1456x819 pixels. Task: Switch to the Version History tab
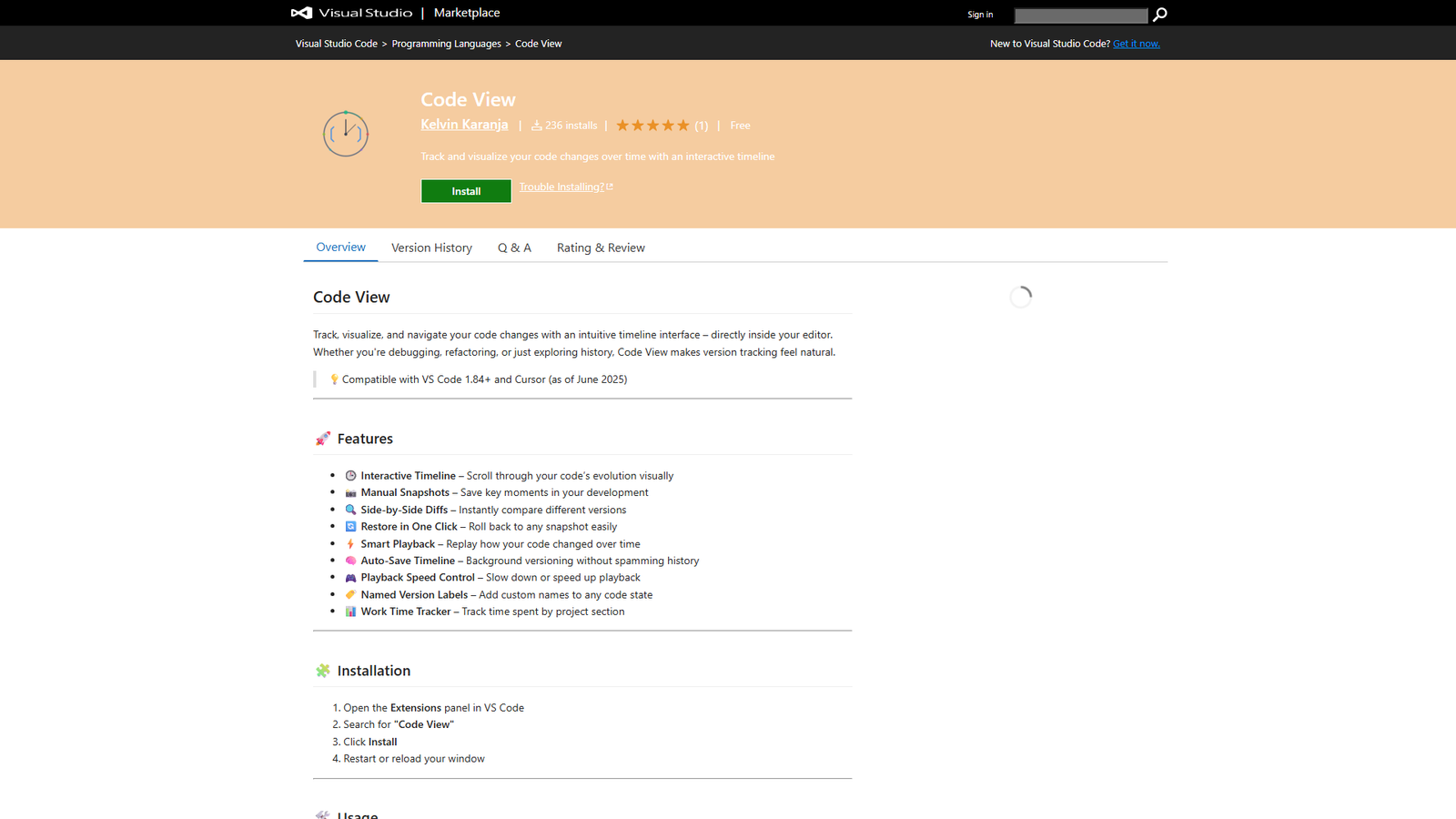coord(431,247)
